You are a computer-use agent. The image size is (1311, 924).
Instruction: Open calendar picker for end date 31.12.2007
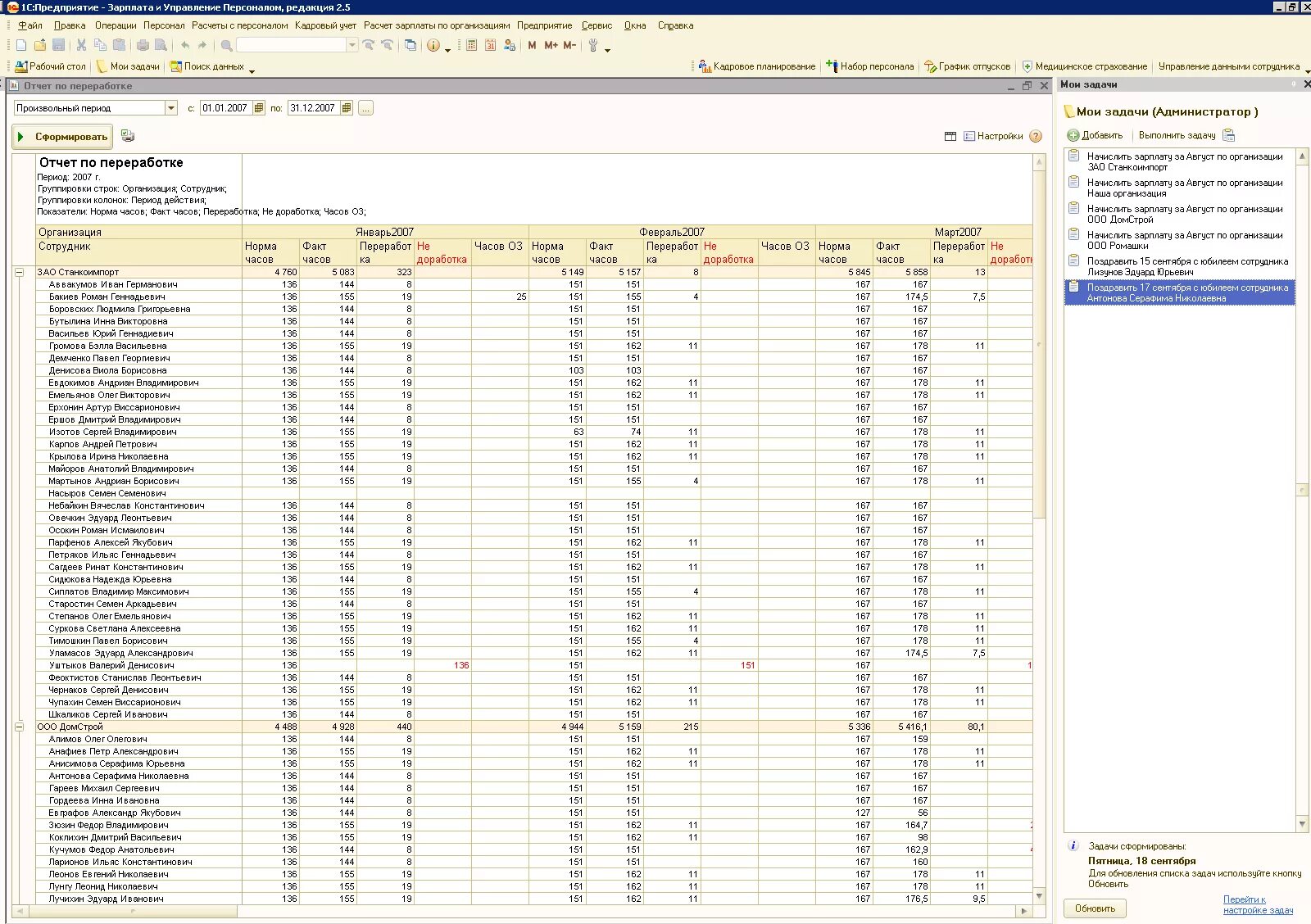[x=347, y=108]
